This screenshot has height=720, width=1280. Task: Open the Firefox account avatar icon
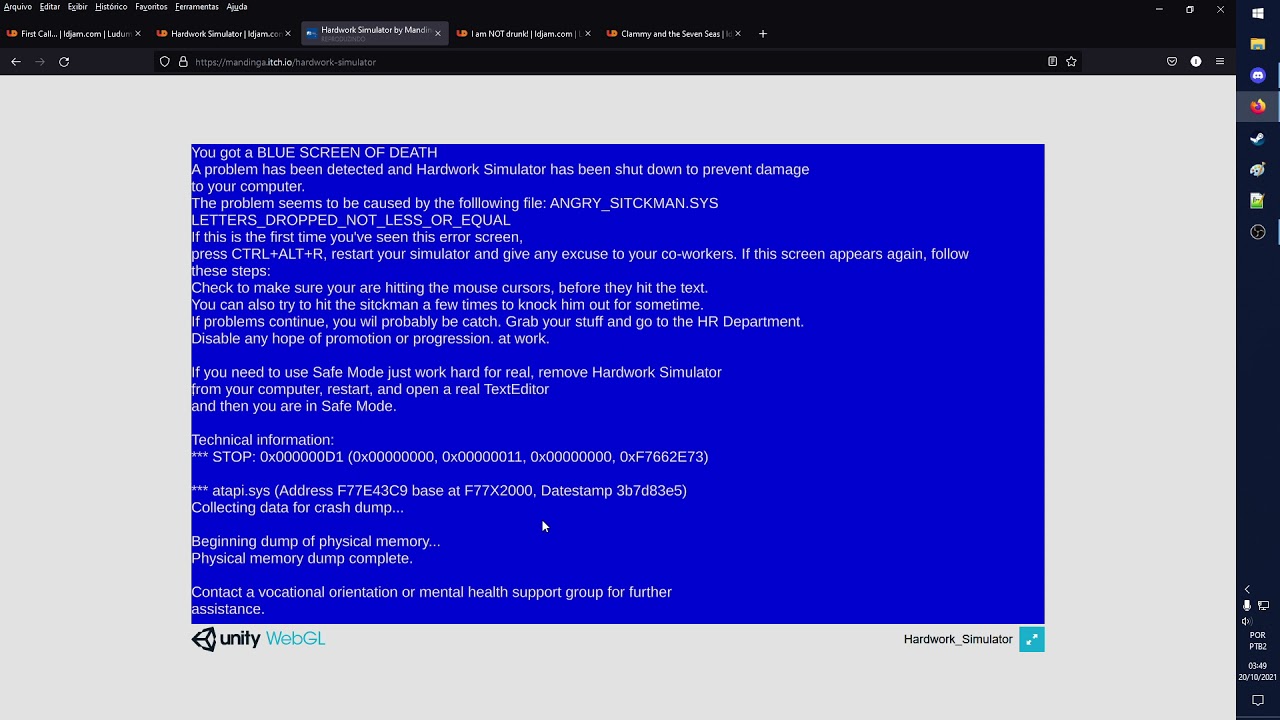pyautogui.click(x=1196, y=62)
